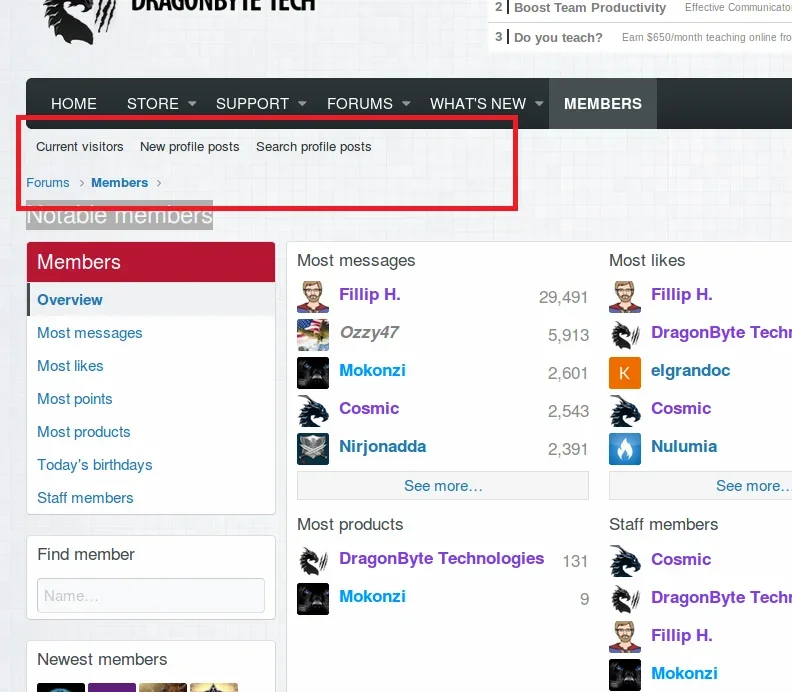Open elgrandoc profile name link
Image resolution: width=792 pixels, height=692 pixels.
(x=690, y=370)
